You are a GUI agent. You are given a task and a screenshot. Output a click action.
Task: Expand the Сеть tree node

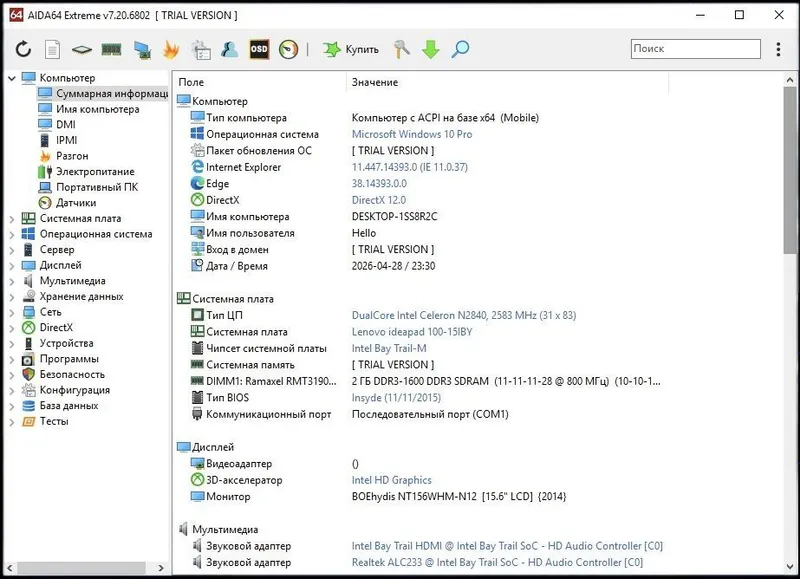12,313
